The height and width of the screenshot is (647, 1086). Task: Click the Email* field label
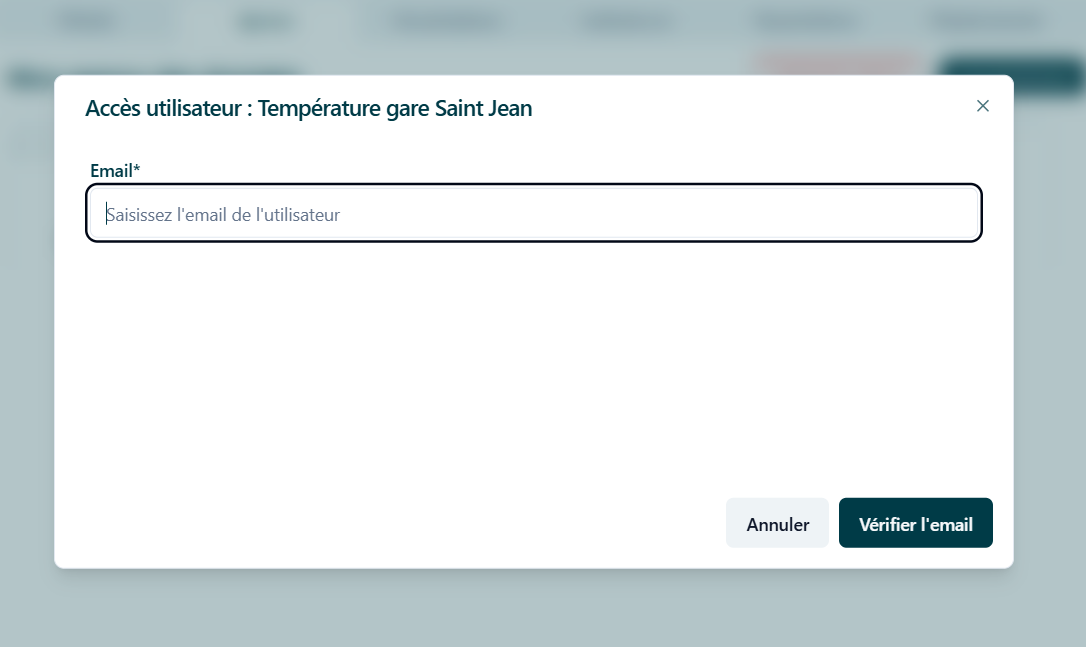coord(115,170)
